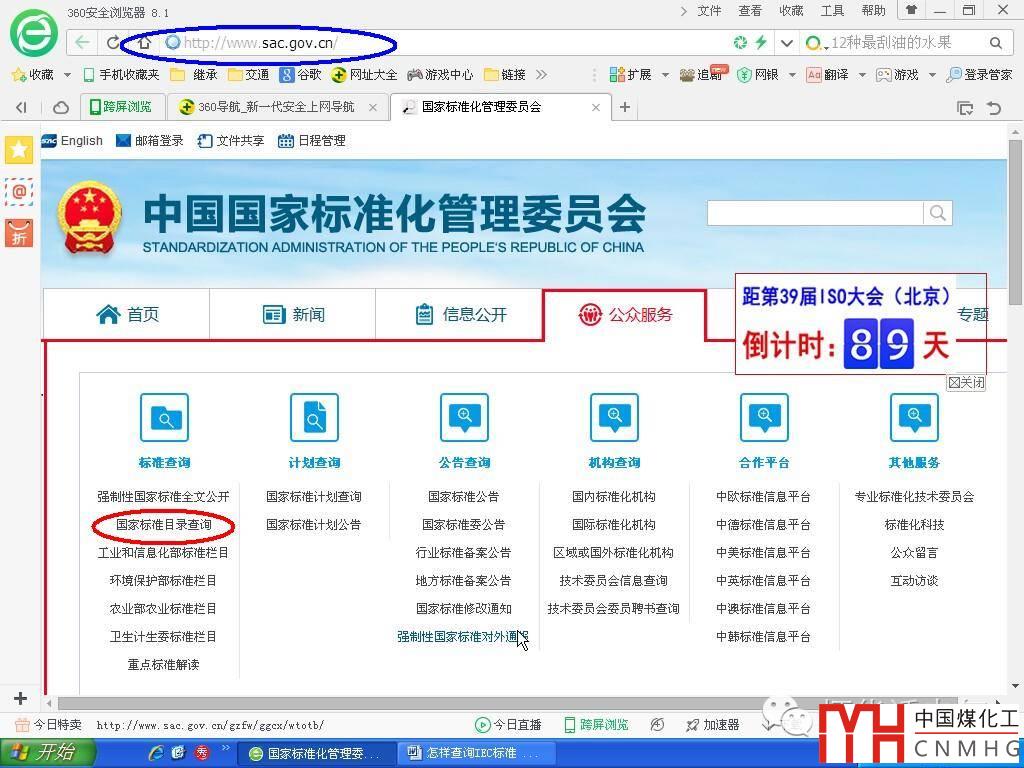Click the yellow star favorites sidebar icon
The image size is (1024, 768).
coord(19,150)
